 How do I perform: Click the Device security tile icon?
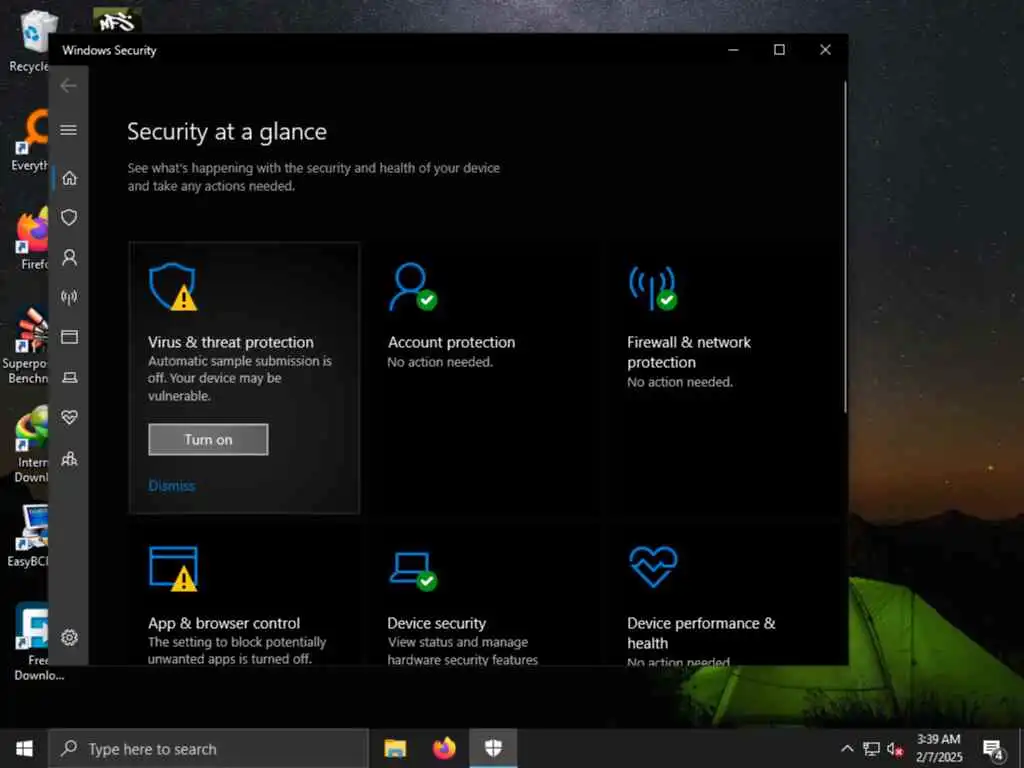click(413, 569)
